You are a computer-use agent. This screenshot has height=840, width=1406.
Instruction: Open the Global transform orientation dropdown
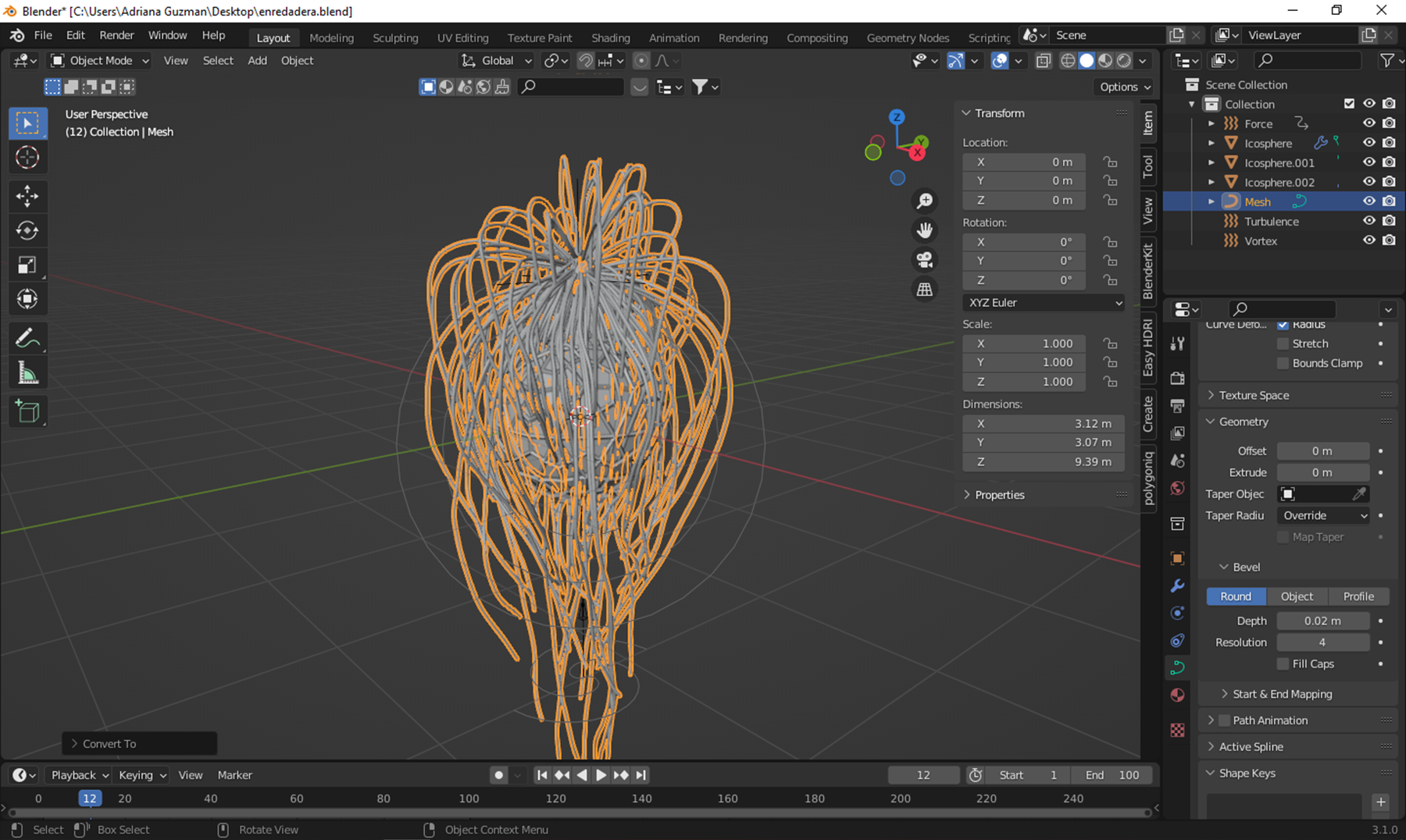click(496, 61)
